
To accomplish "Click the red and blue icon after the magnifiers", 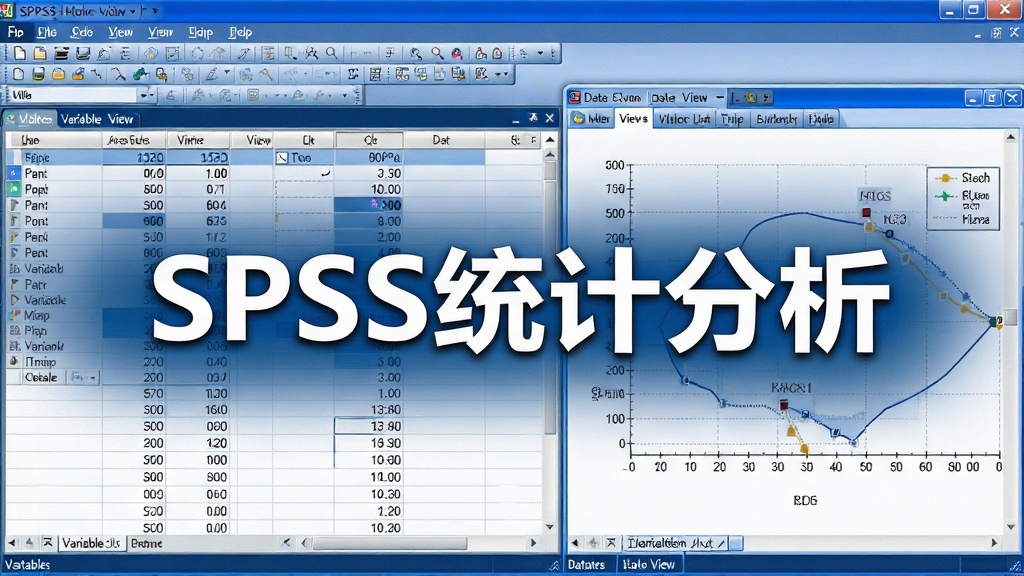I will 457,53.
